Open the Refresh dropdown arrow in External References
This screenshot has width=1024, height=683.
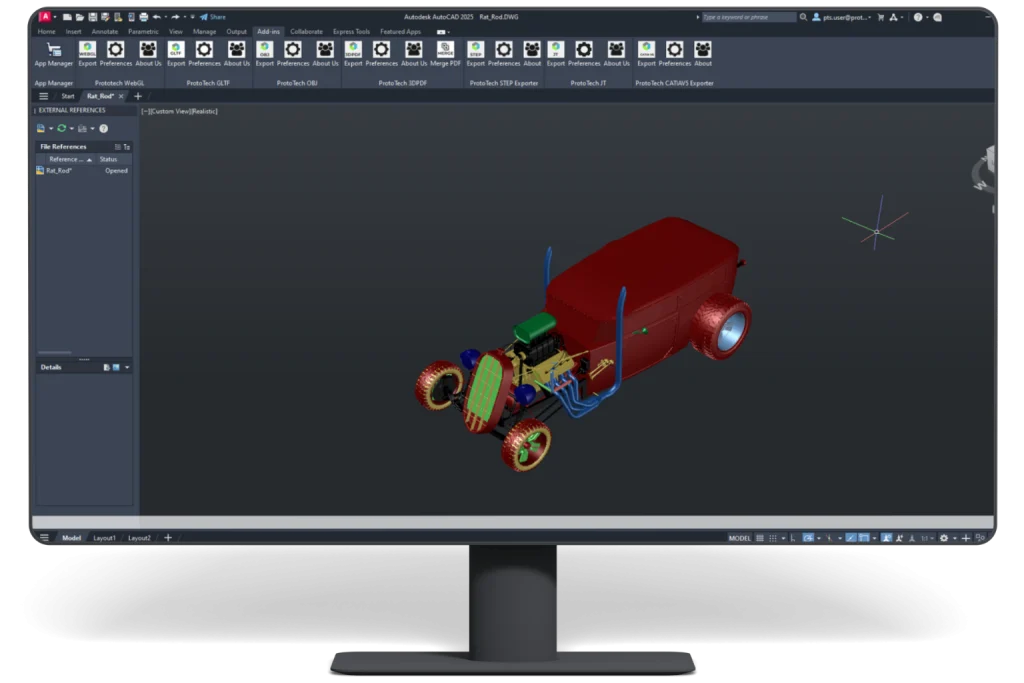pos(71,128)
